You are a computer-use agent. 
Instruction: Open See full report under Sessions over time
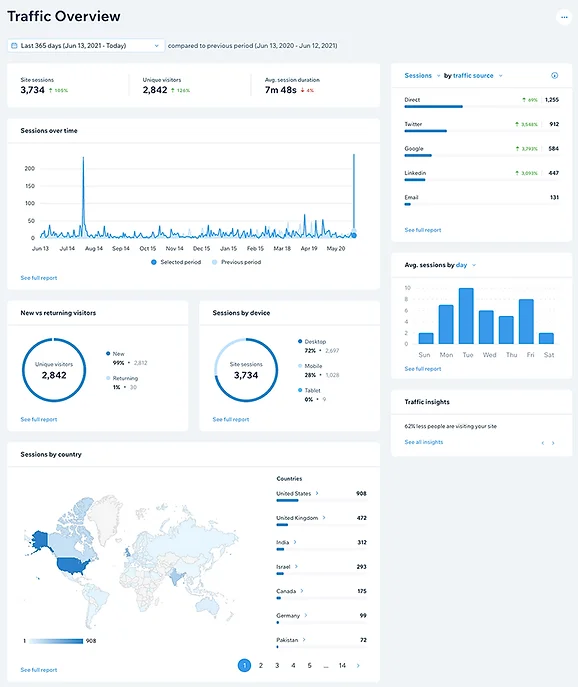pyautogui.click(x=39, y=278)
